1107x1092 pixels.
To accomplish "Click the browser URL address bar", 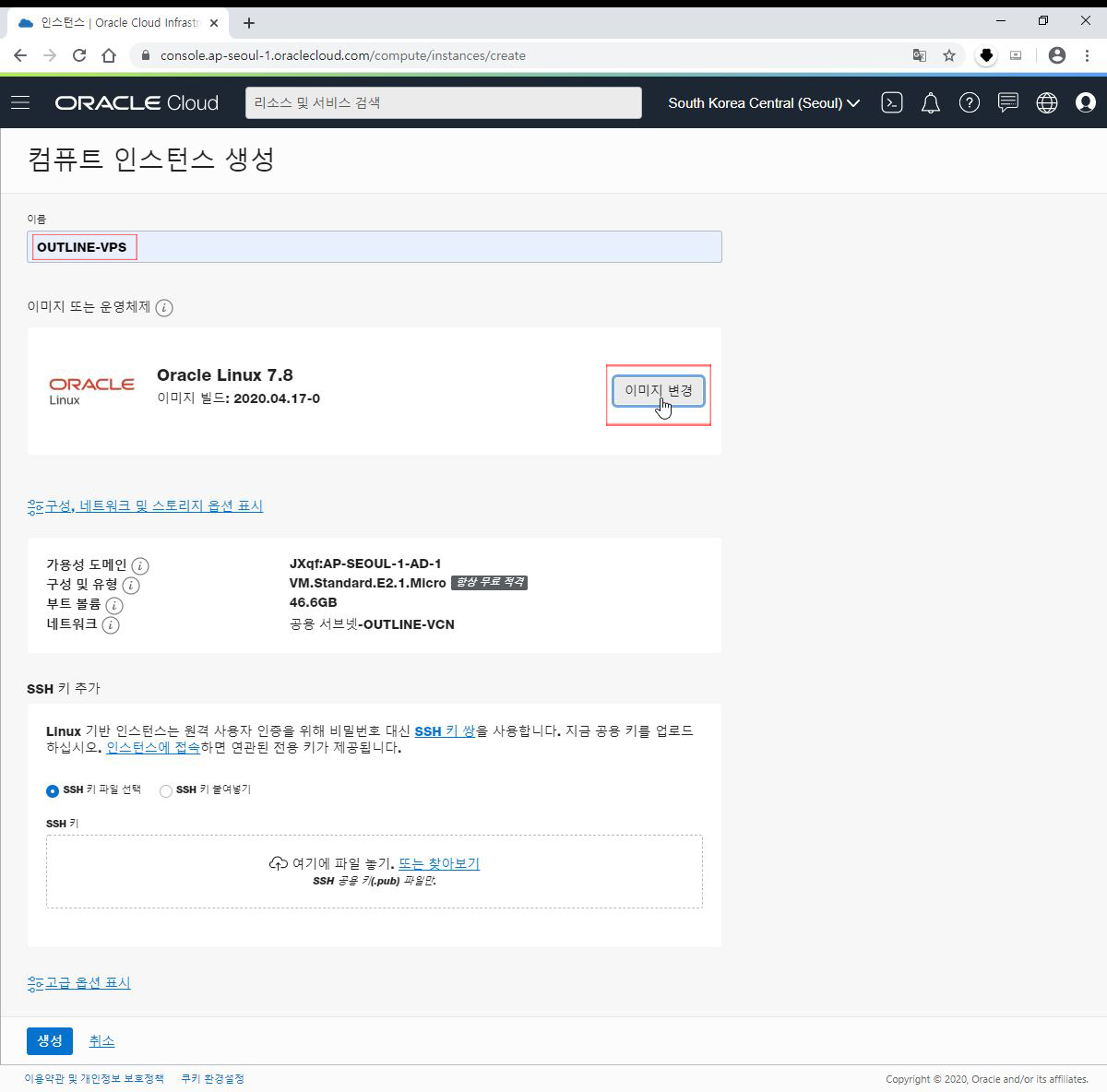I will coord(517,55).
